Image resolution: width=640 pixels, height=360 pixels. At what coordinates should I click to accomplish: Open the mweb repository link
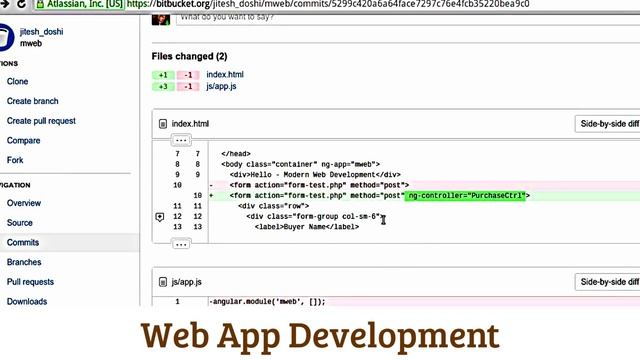click(x=31, y=43)
